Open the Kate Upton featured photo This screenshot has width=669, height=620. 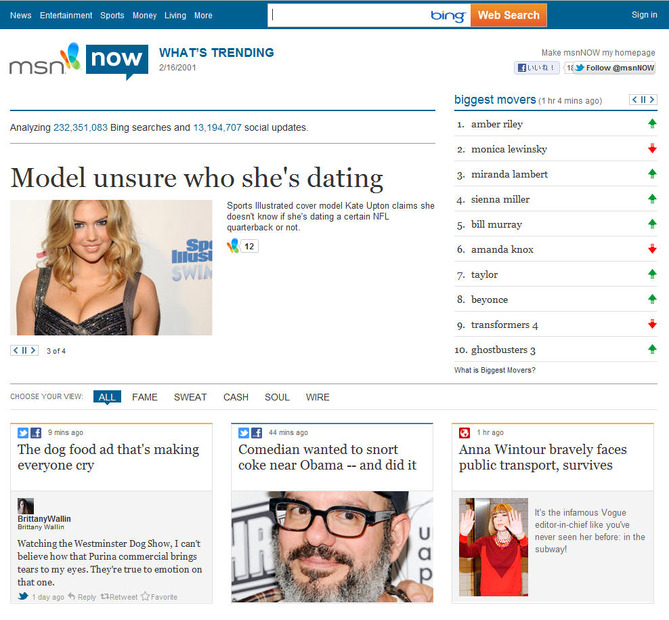tap(111, 268)
